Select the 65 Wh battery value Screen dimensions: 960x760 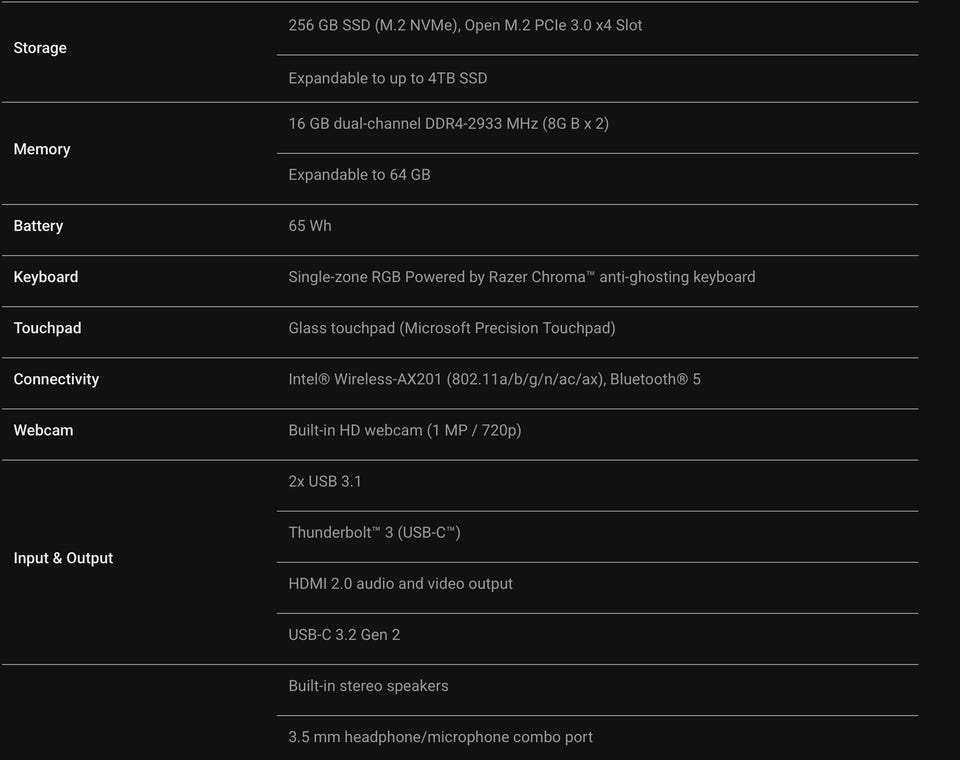point(310,226)
